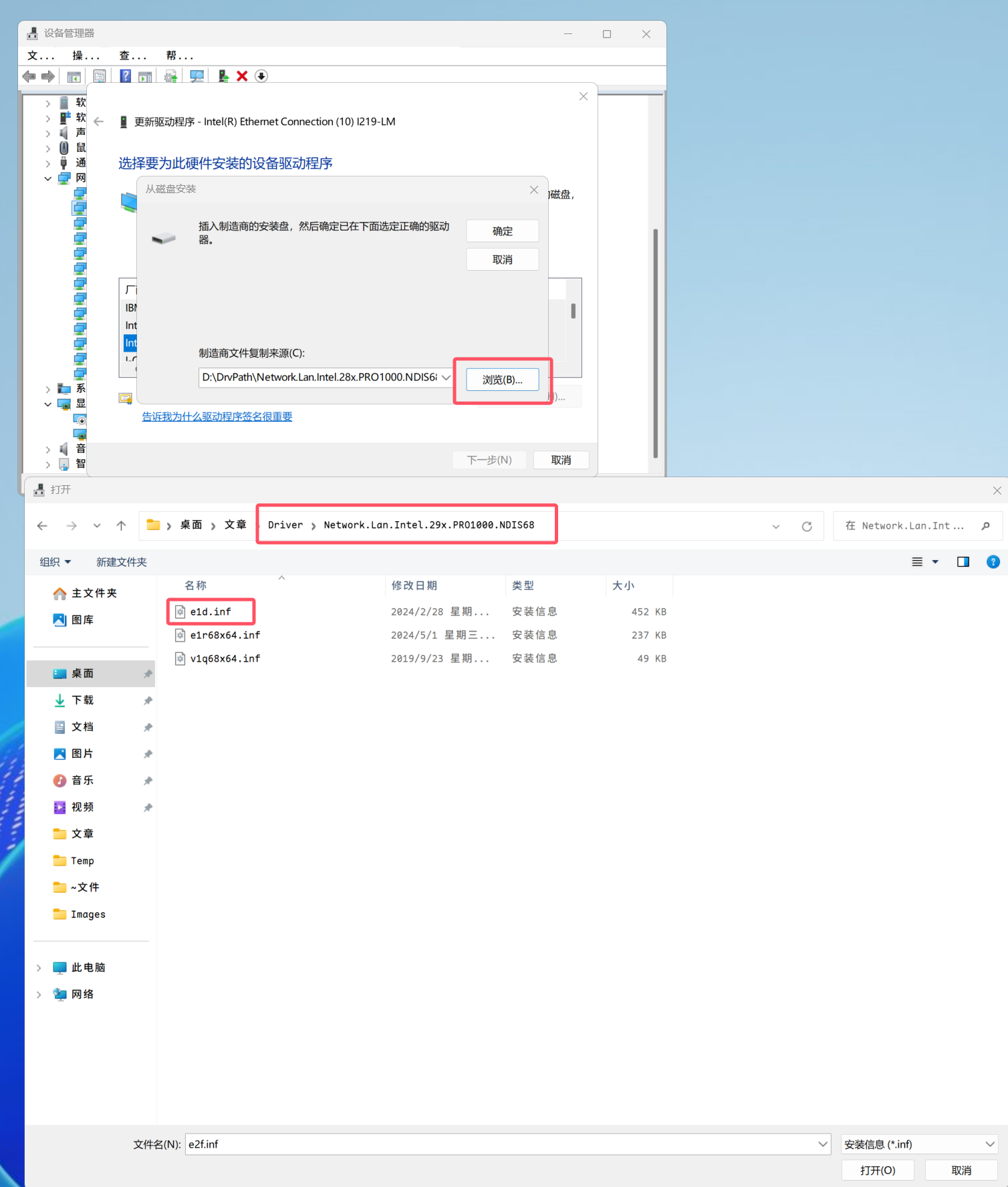Click 确定 in the install from disk dialog

(503, 231)
